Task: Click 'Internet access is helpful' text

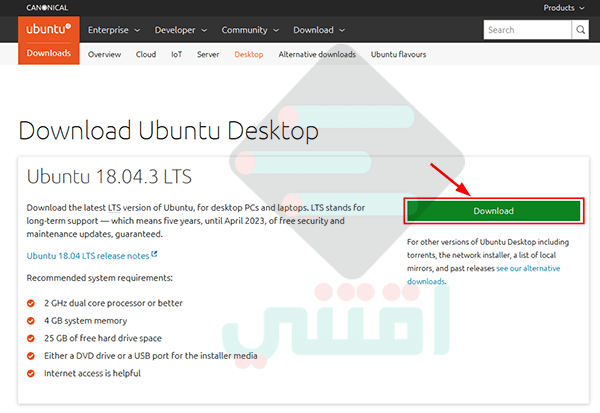Action: [92, 374]
